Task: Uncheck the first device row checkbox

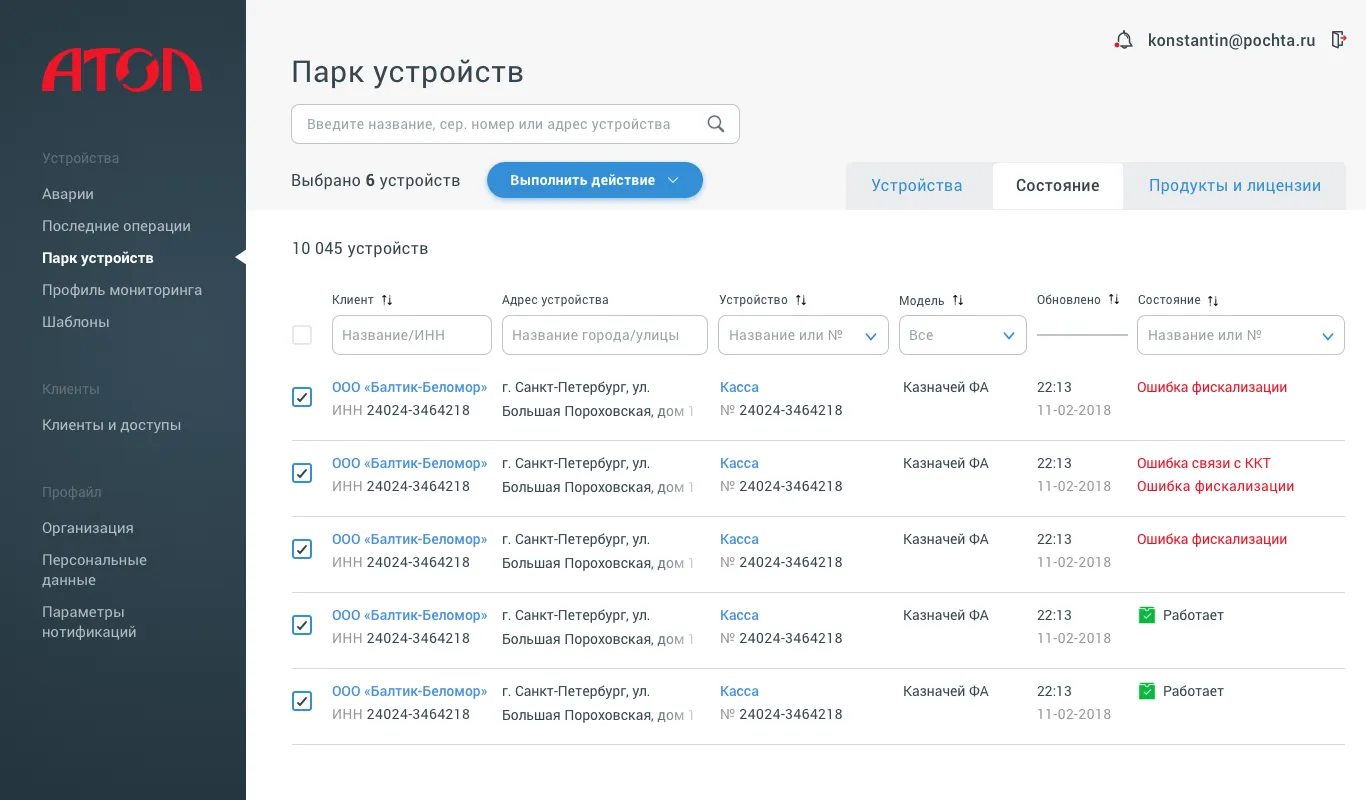Action: click(x=302, y=397)
